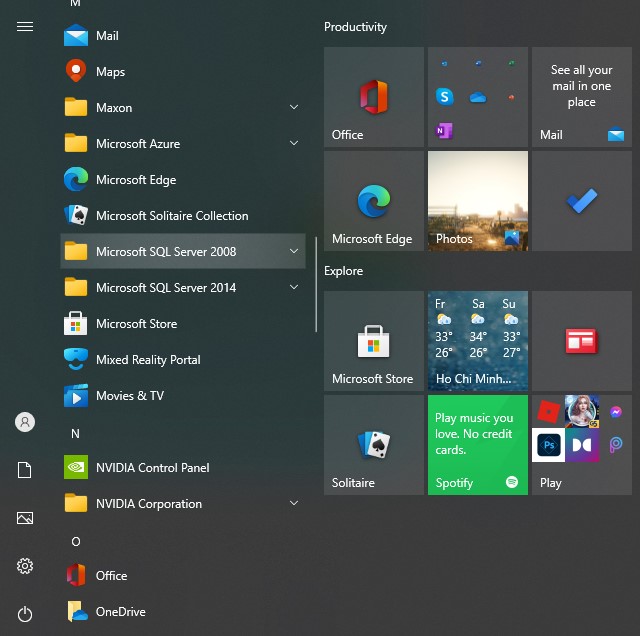Click the user account avatar icon
The image size is (640, 636).
pyautogui.click(x=25, y=422)
